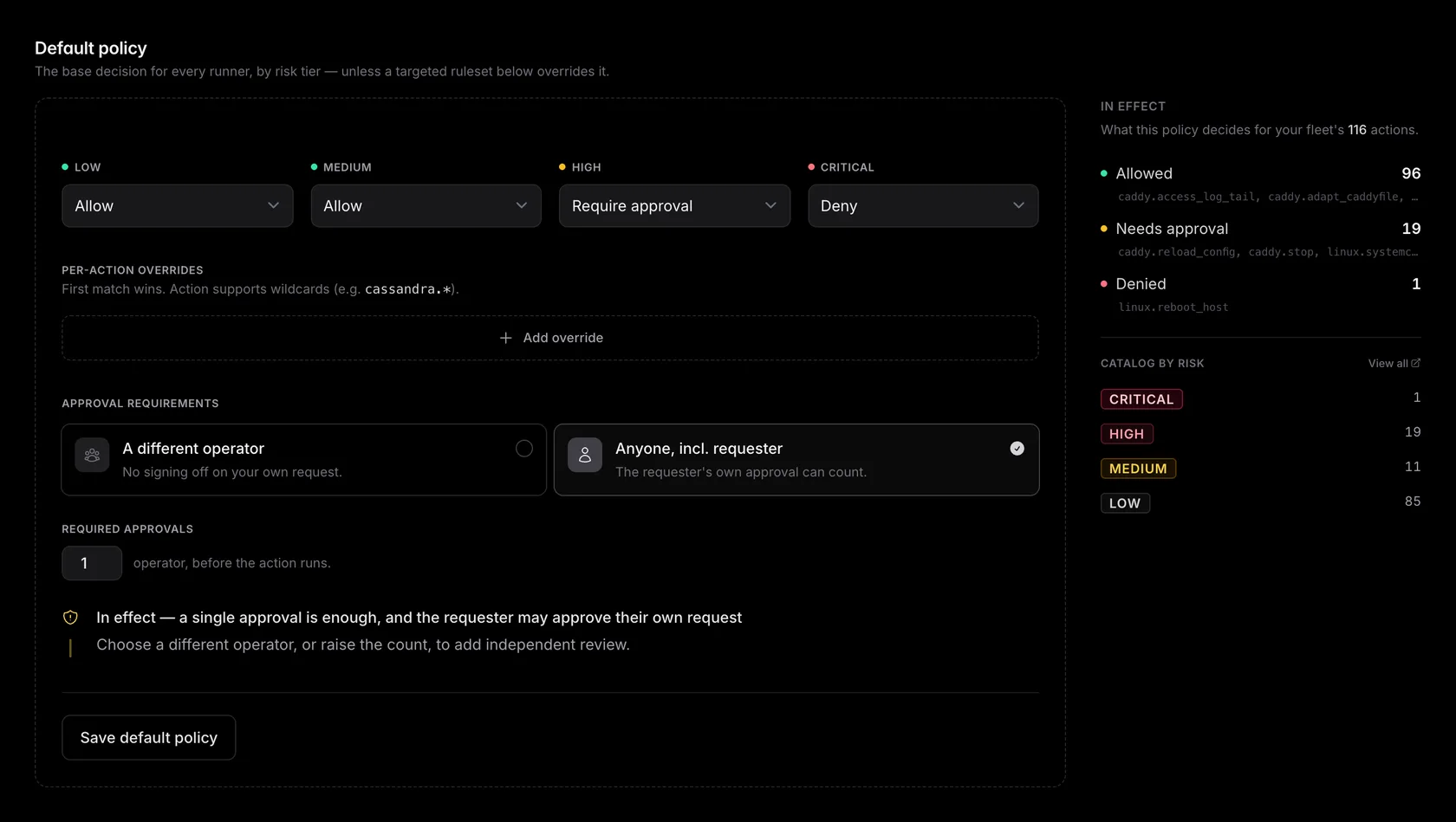Open the View all catalog link
Image resolution: width=1456 pixels, height=822 pixels.
(x=1394, y=363)
